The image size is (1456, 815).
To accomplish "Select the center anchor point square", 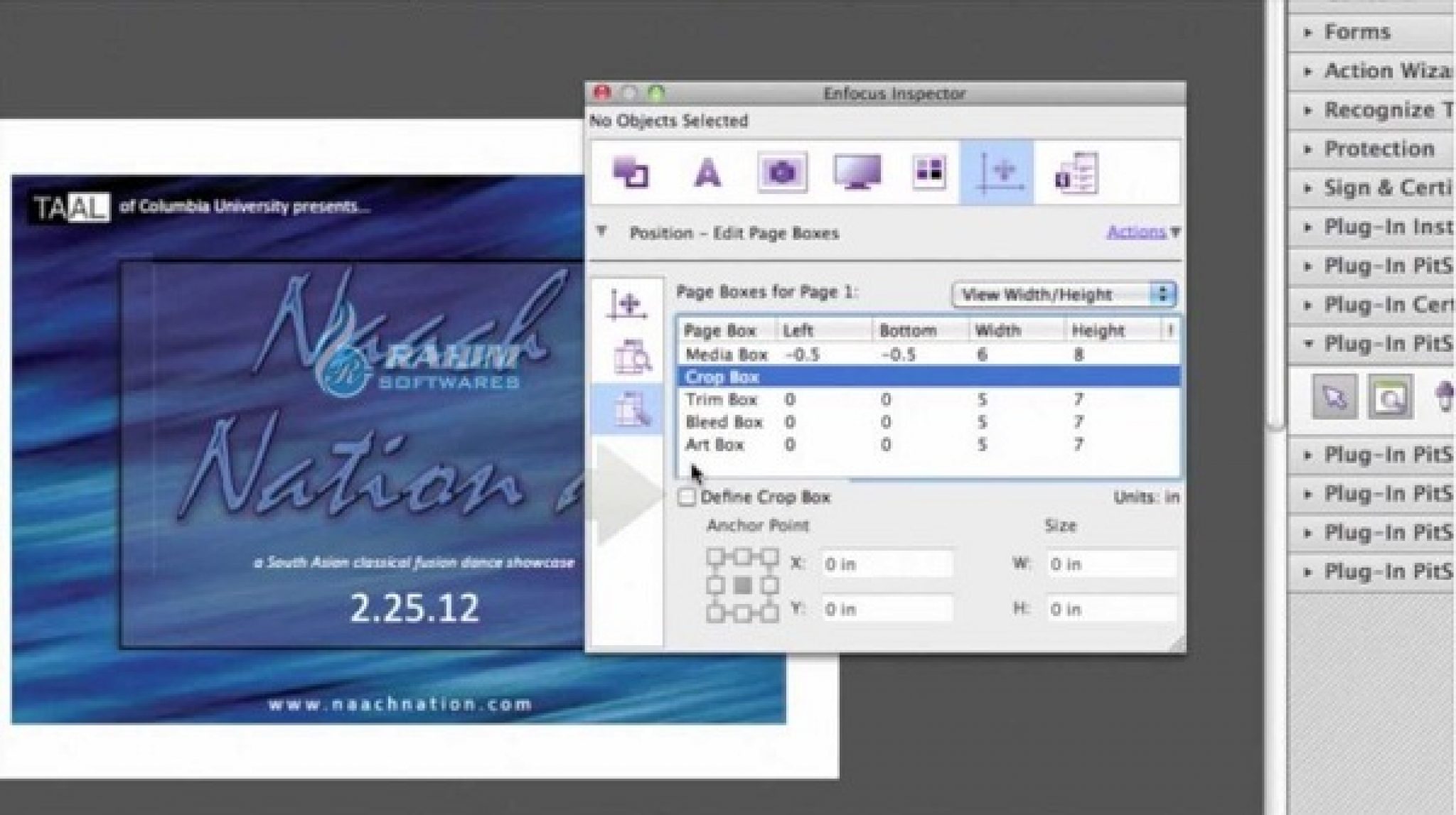I will (743, 585).
